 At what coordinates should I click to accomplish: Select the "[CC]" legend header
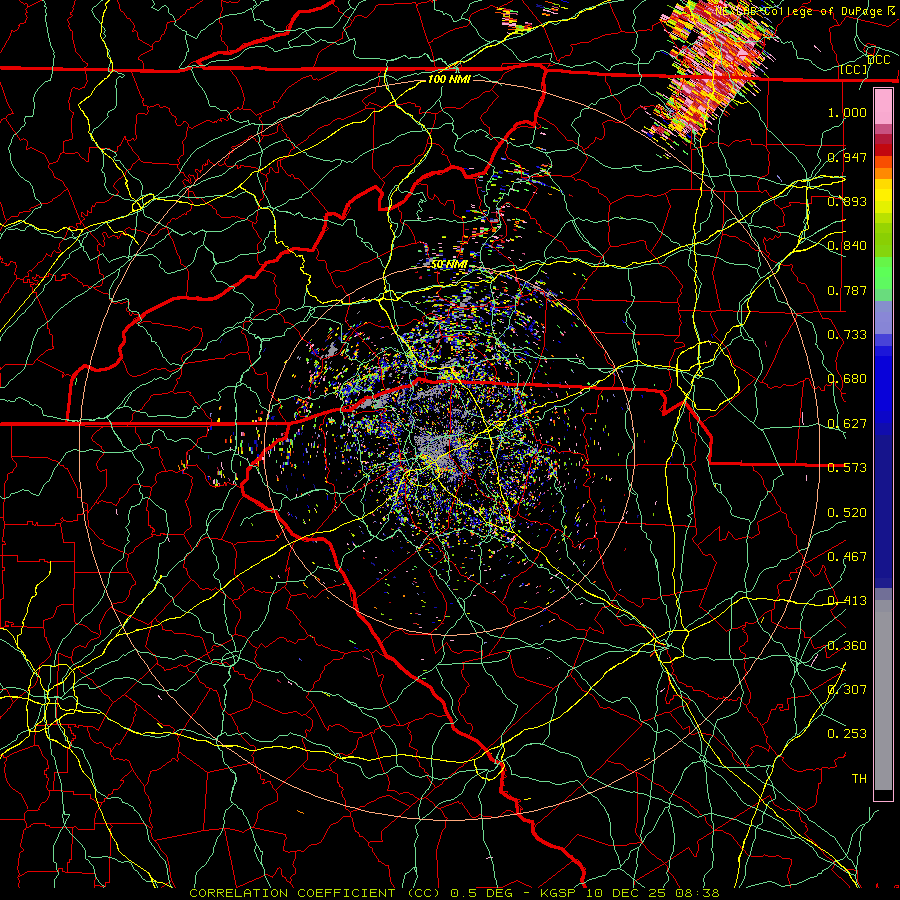(x=853, y=70)
